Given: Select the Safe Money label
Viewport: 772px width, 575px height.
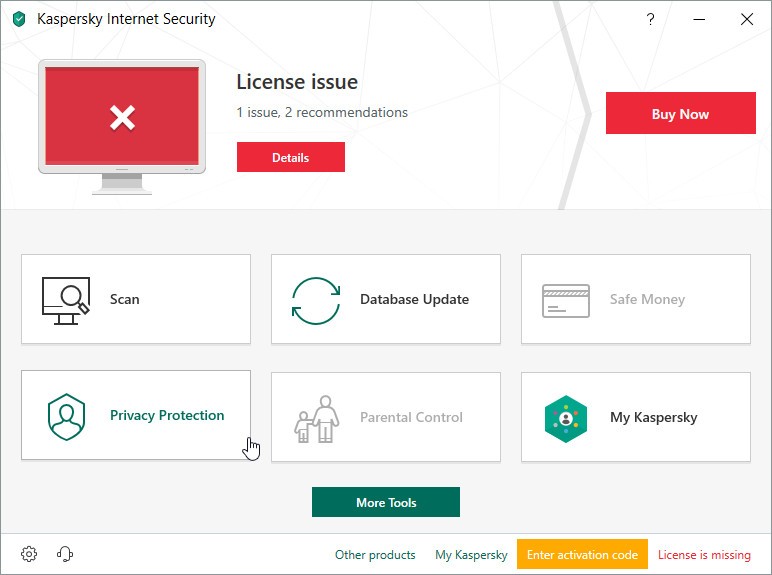Looking at the screenshot, I should (647, 299).
